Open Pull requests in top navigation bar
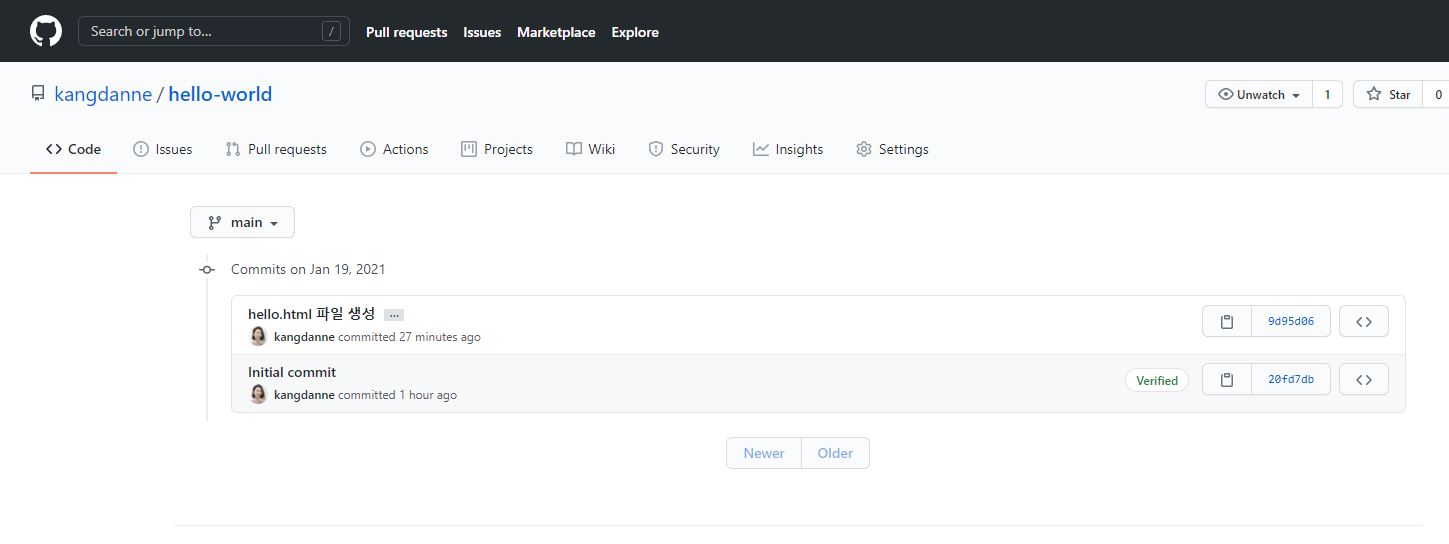 (406, 32)
